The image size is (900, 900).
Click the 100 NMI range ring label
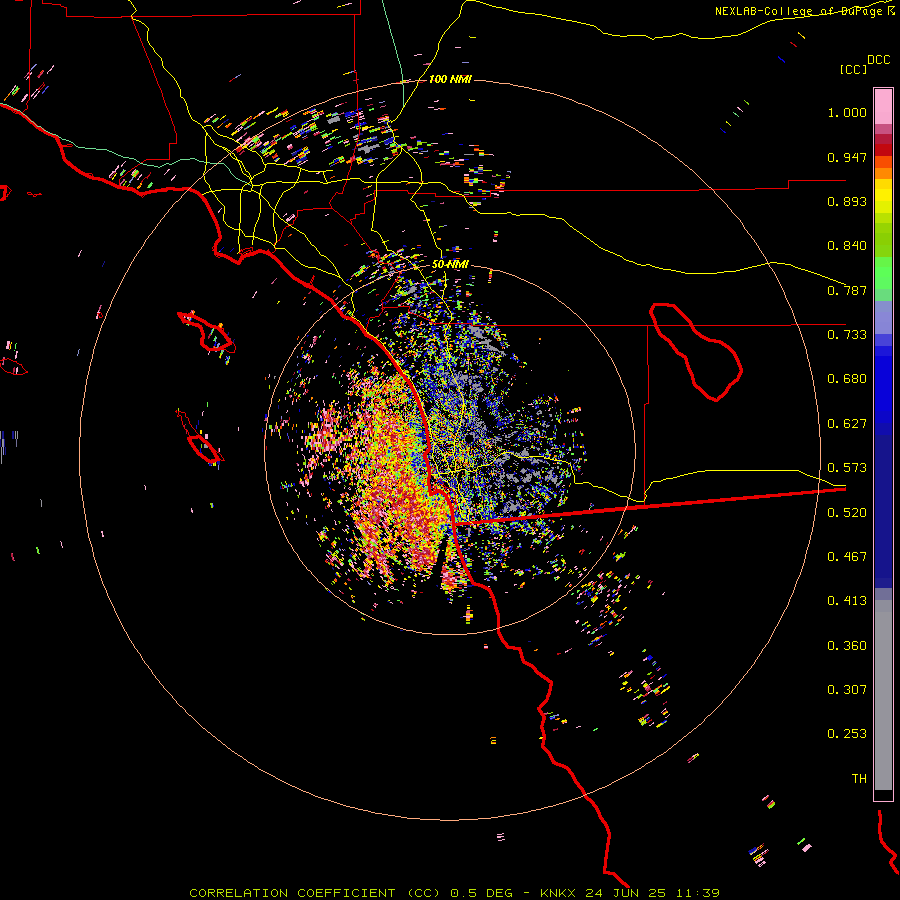pos(450,79)
